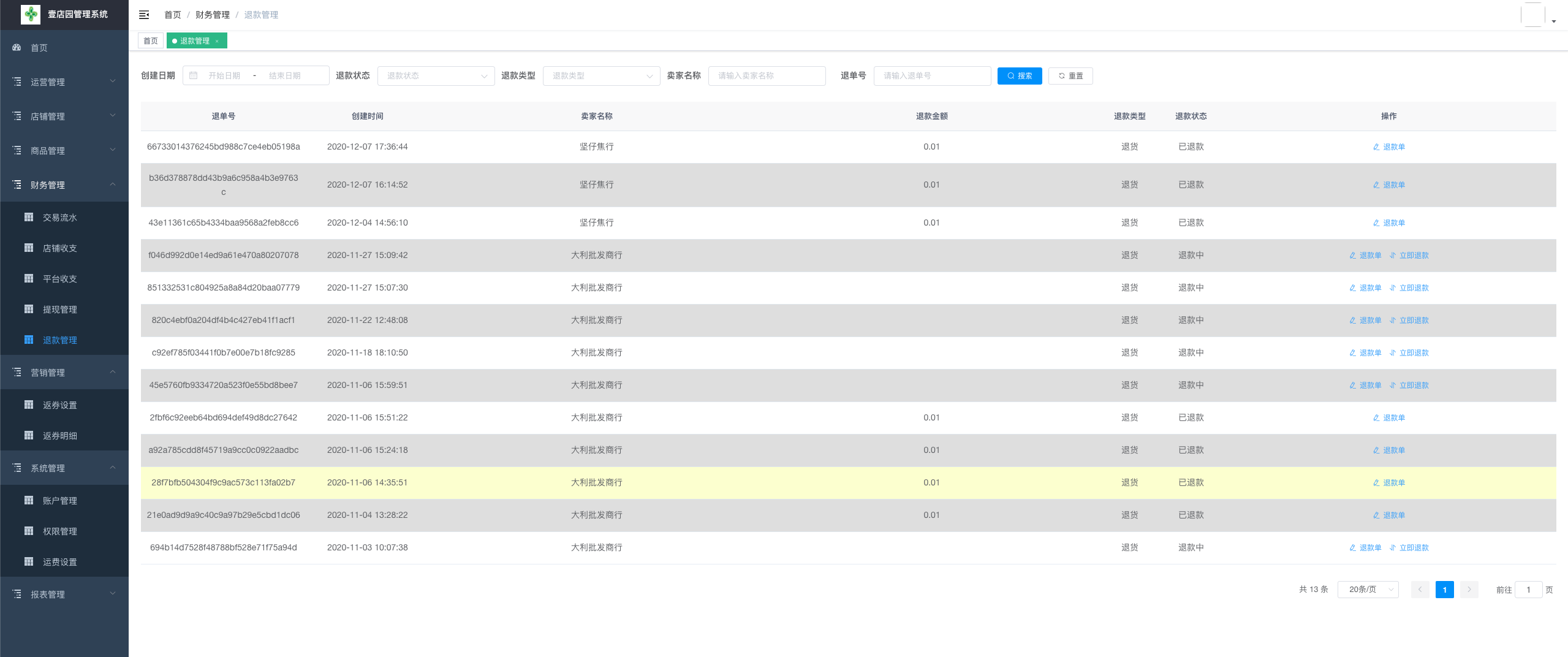1568x657 pixels.
Task: Click the grid icon beside 返券明细
Action: pyautogui.click(x=29, y=435)
